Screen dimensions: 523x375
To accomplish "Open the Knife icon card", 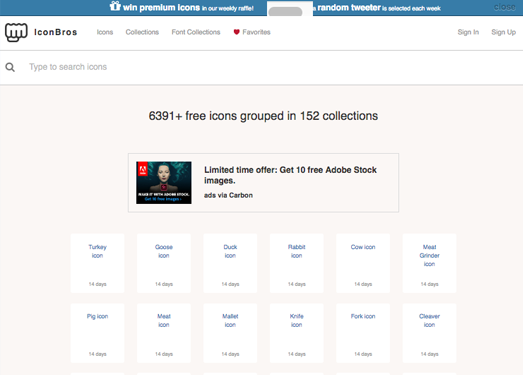I will pos(297,333).
